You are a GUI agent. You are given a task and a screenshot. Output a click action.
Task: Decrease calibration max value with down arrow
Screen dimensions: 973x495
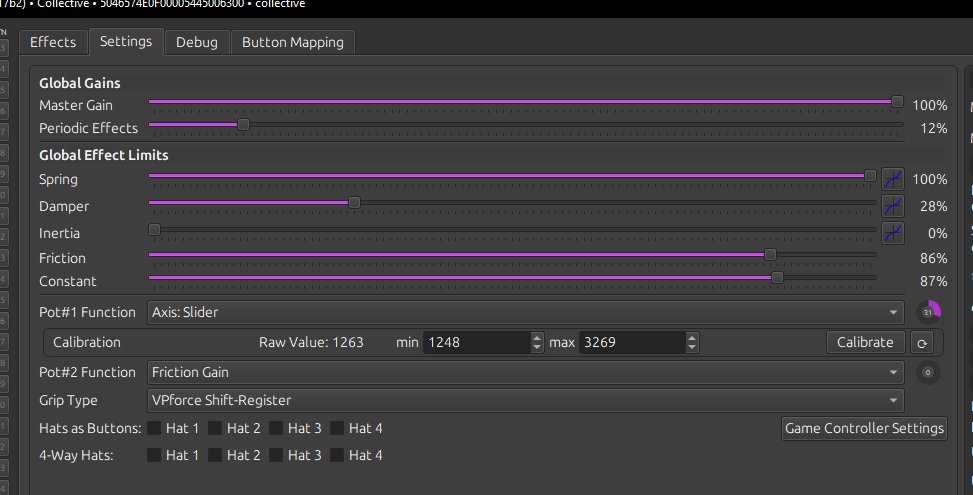692,347
